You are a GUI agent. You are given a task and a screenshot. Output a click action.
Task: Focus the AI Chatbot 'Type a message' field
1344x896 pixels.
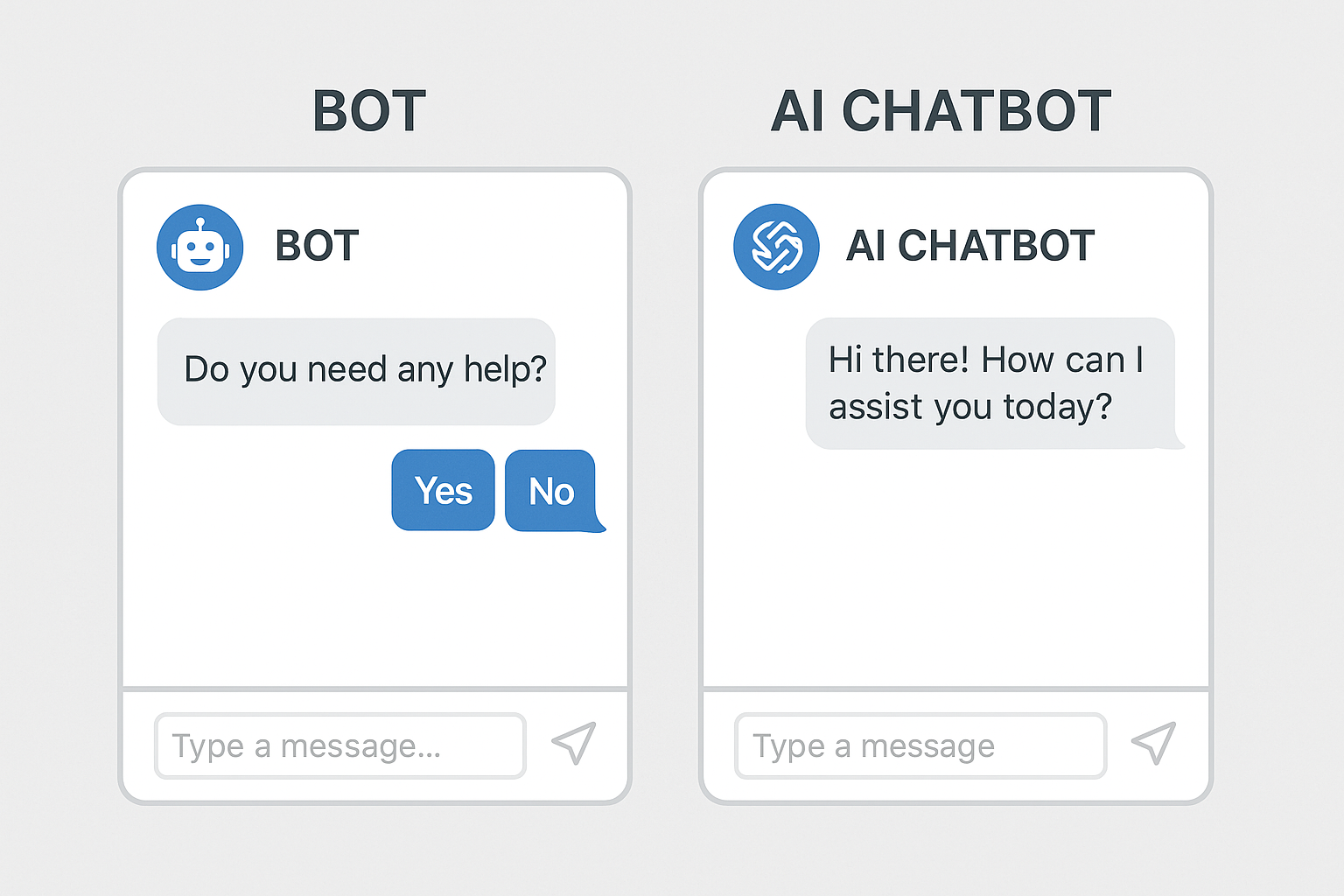pos(920,746)
